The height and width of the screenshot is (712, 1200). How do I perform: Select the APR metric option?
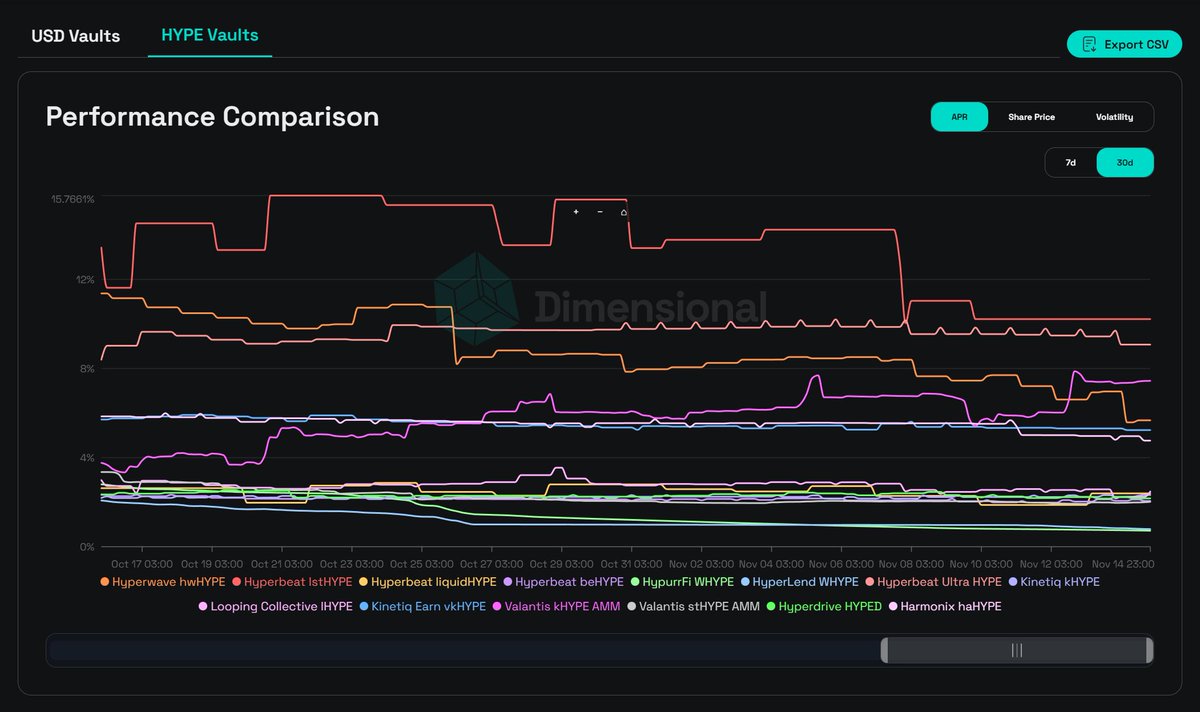[x=959, y=117]
